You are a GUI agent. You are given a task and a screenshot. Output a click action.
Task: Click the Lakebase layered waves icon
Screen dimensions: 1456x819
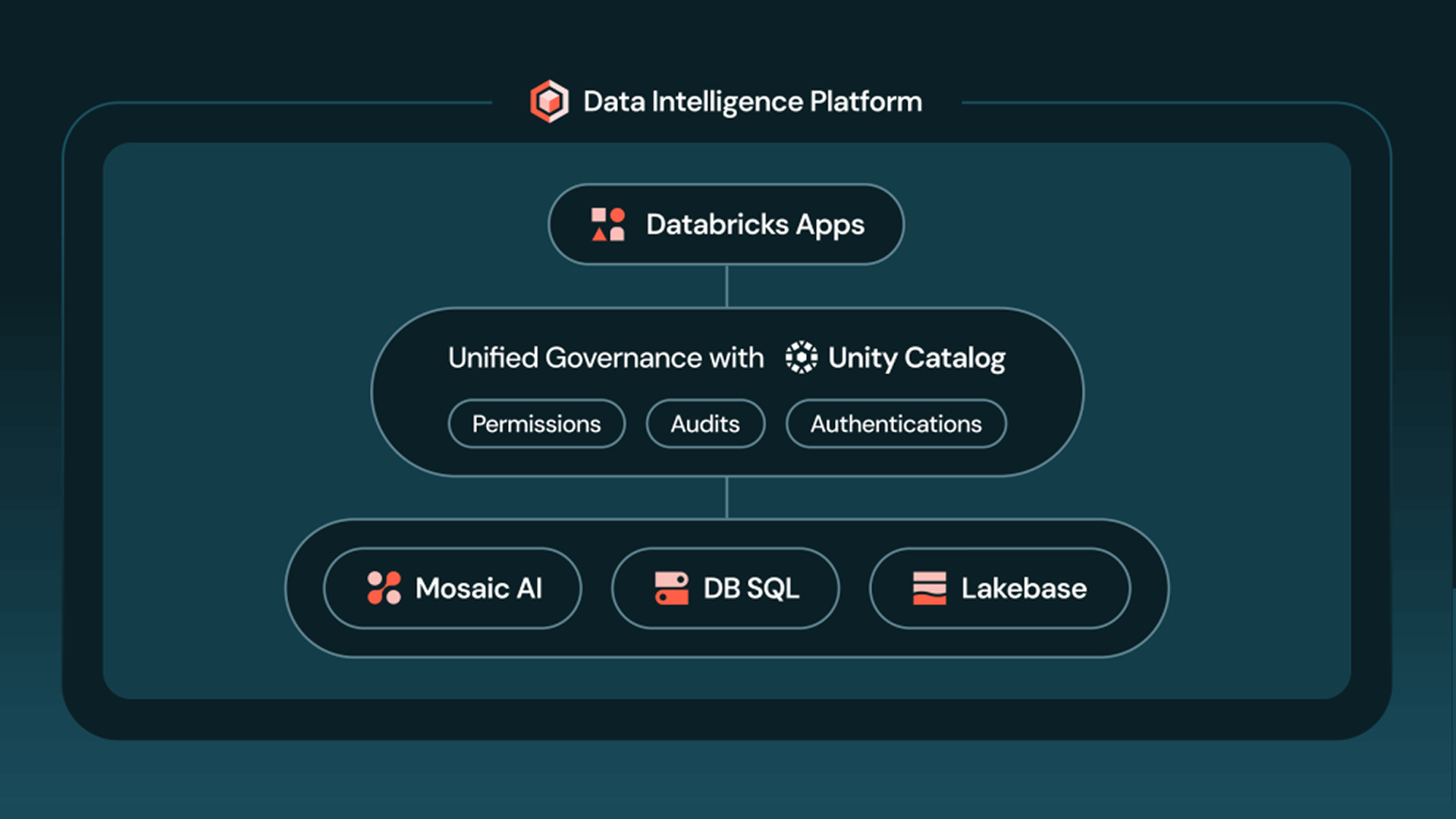click(930, 588)
